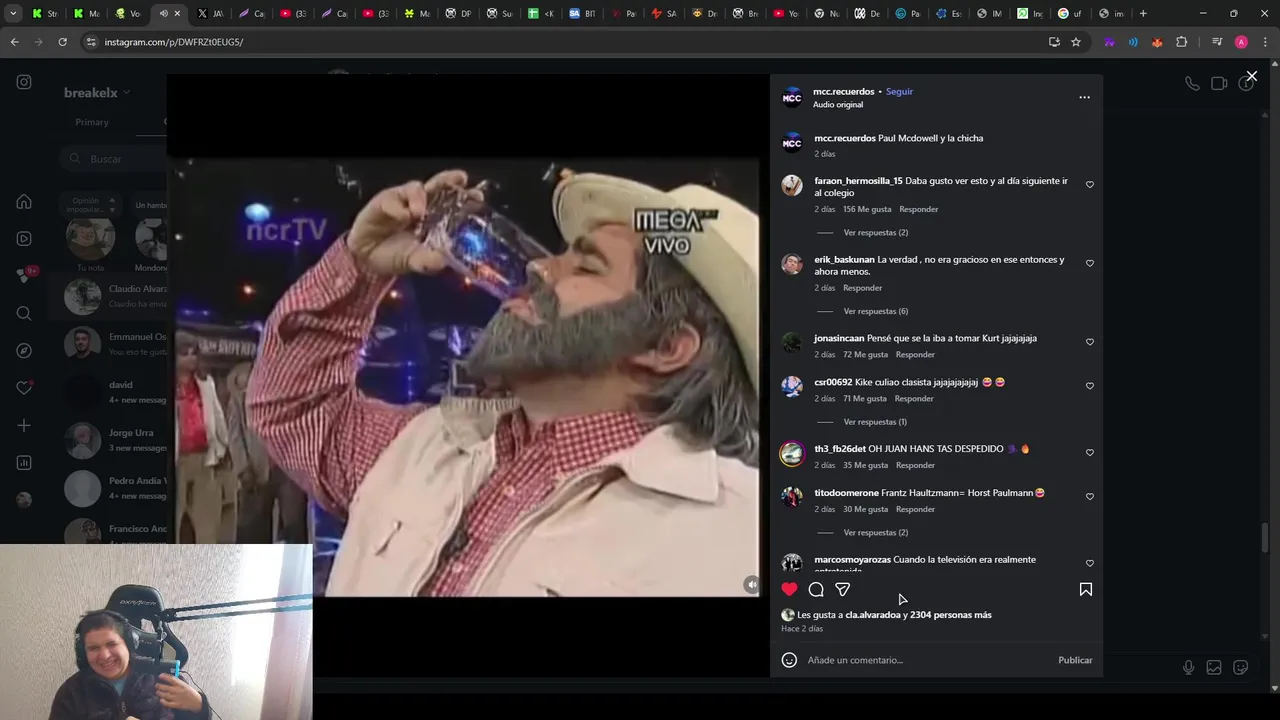Close the post overlay with the X
Image resolution: width=1280 pixels, height=720 pixels.
tap(1251, 76)
